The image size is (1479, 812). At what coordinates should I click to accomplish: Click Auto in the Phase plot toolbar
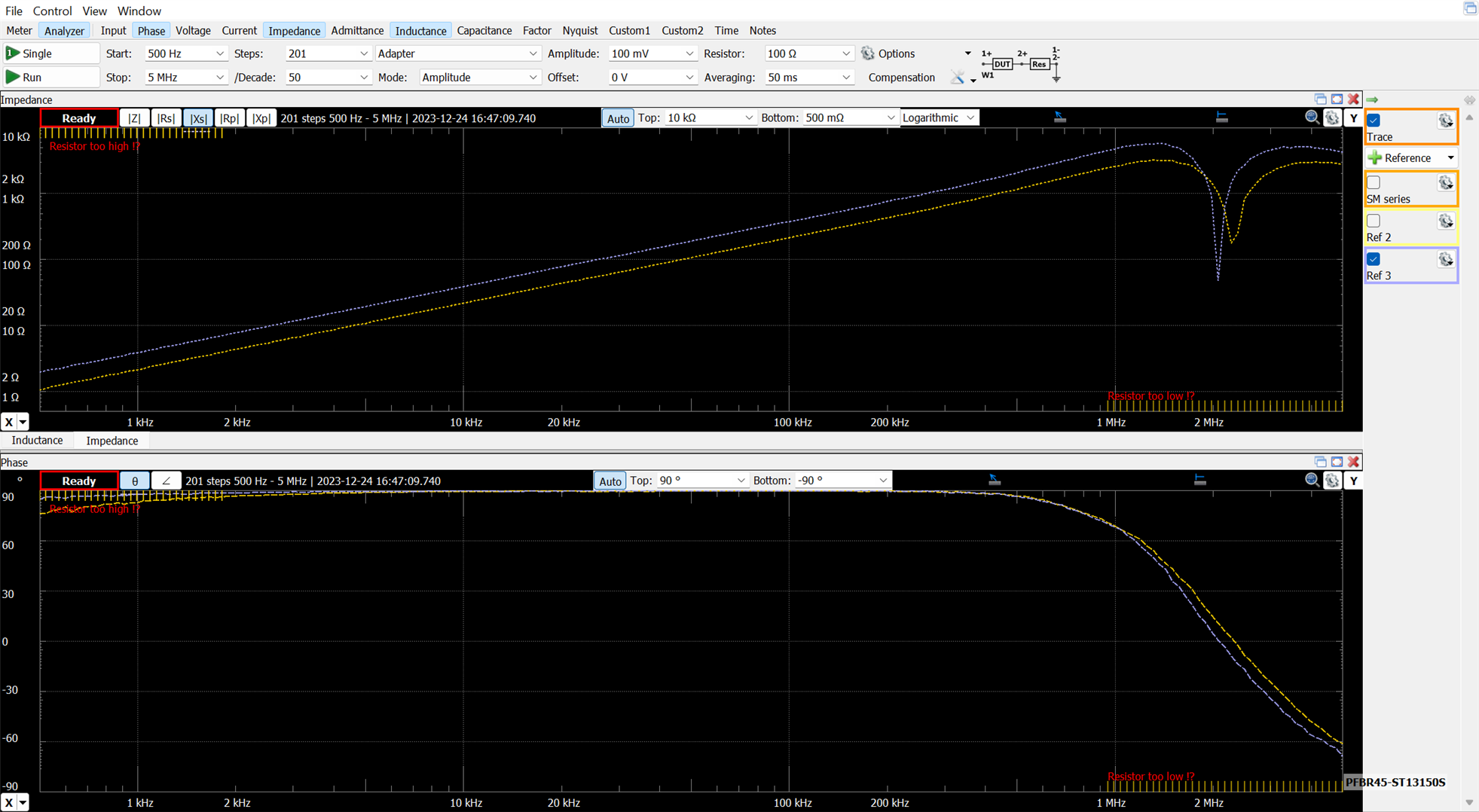(x=610, y=481)
